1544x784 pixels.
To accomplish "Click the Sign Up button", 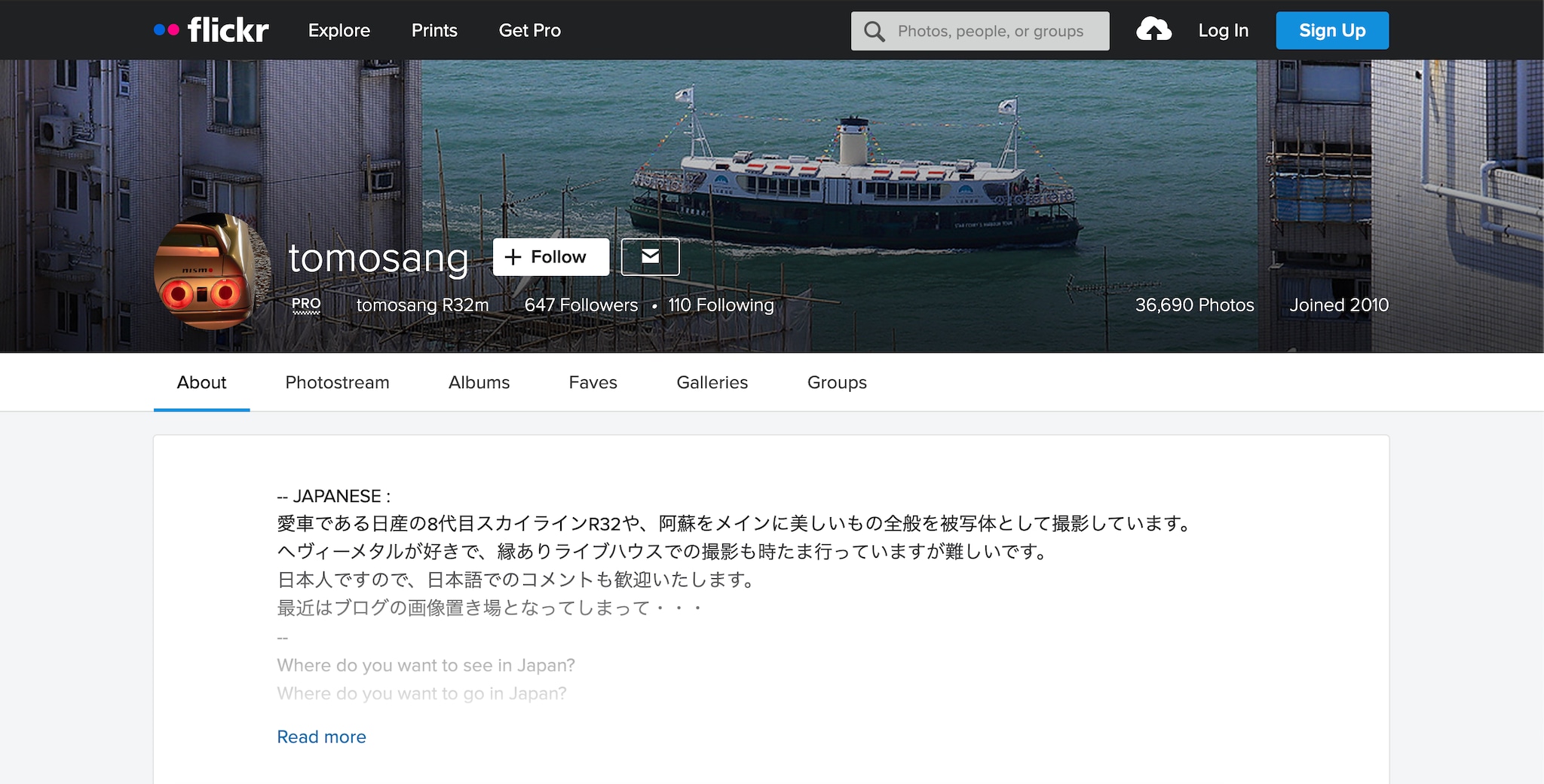I will pos(1332,30).
